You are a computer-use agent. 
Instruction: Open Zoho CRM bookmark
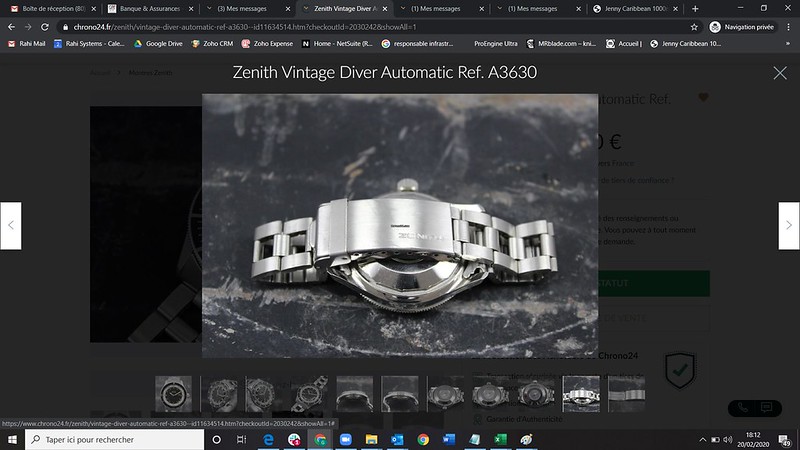212,44
